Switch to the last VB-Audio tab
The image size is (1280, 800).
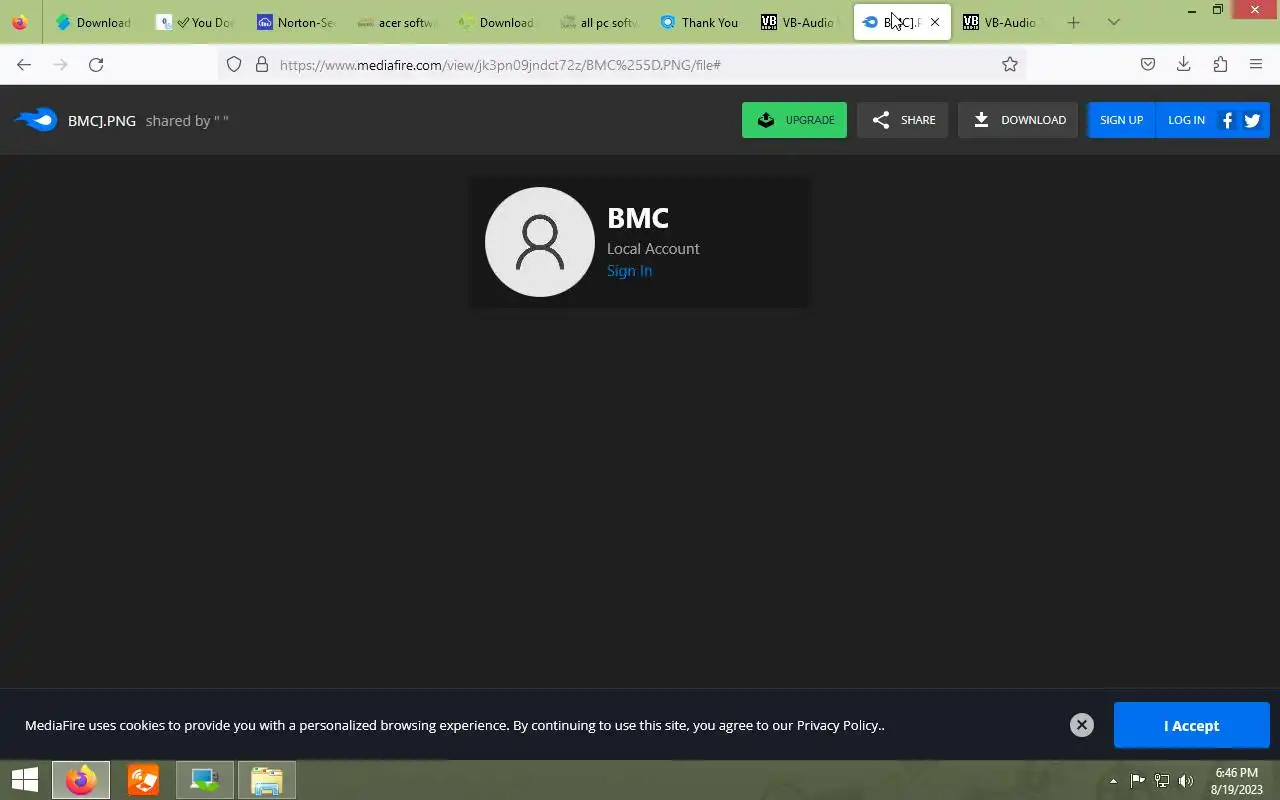[1002, 22]
